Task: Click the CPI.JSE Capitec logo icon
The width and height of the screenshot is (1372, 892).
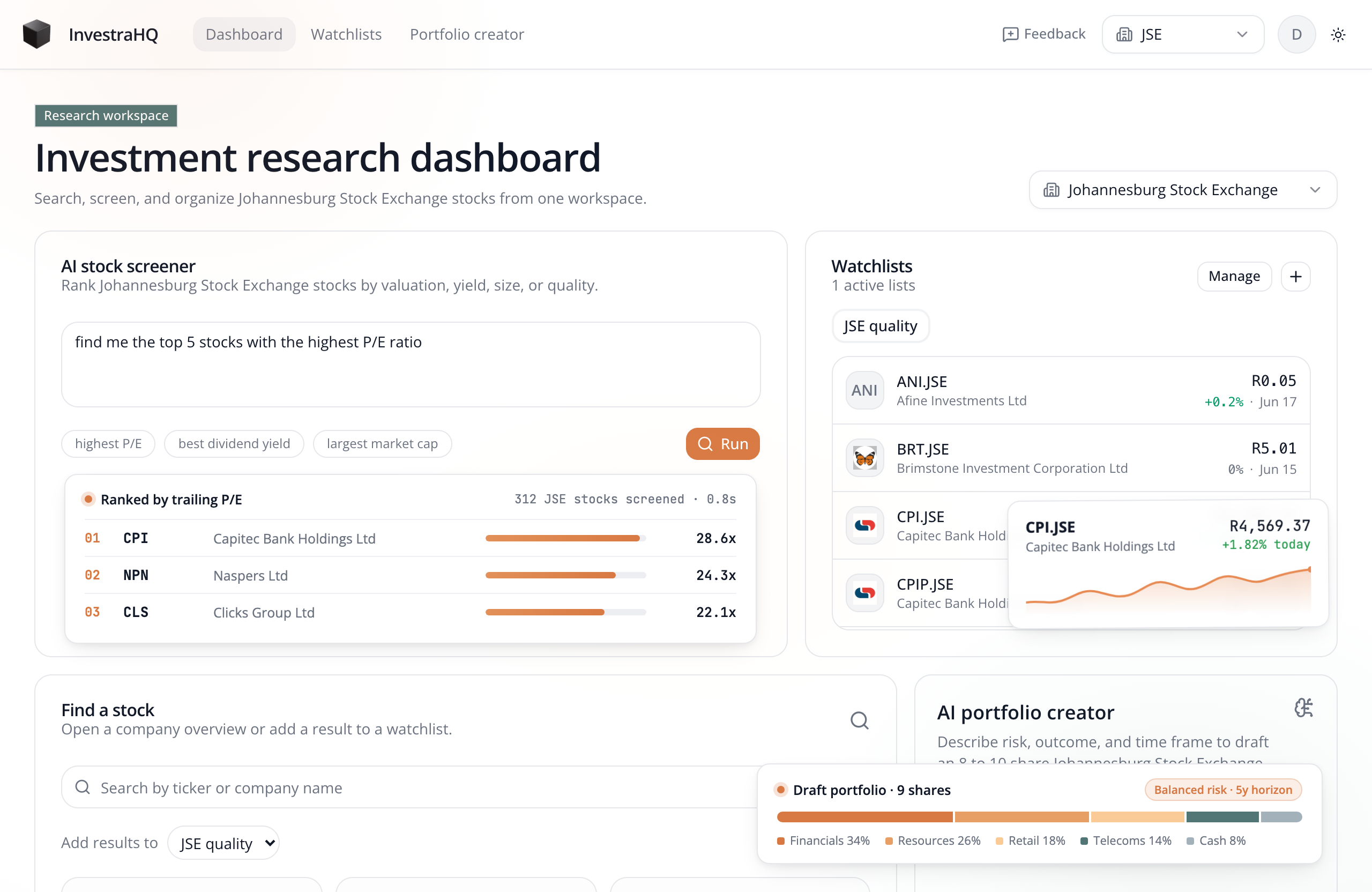Action: (x=864, y=525)
